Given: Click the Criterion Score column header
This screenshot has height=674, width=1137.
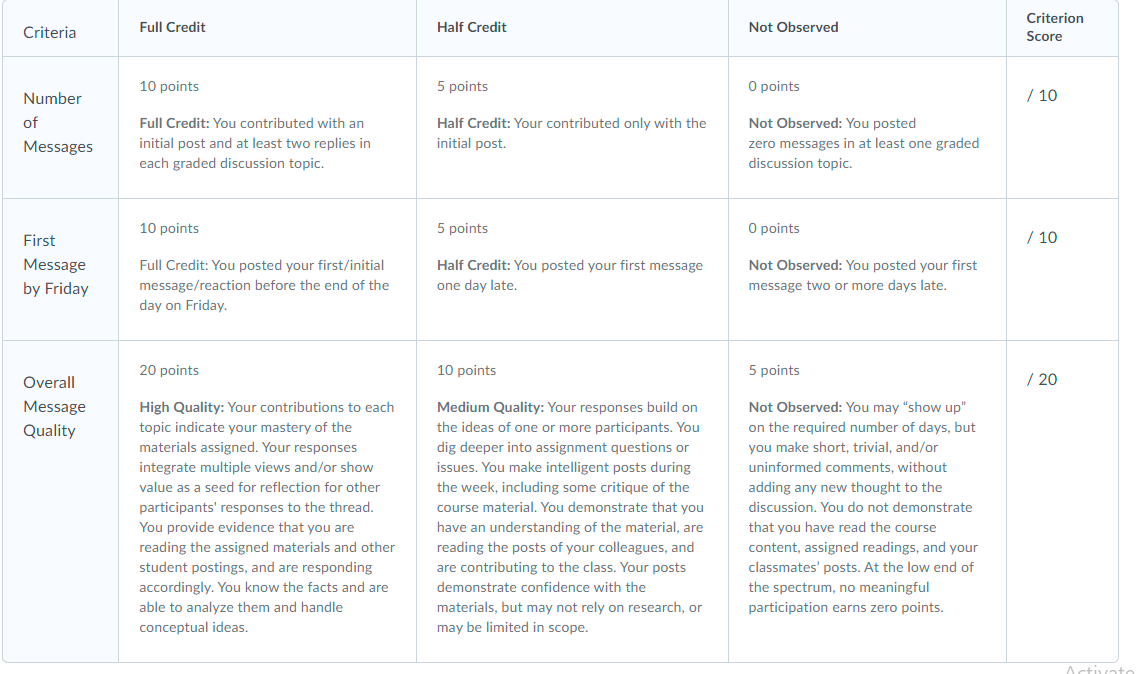Looking at the screenshot, I should [x=1054, y=27].
